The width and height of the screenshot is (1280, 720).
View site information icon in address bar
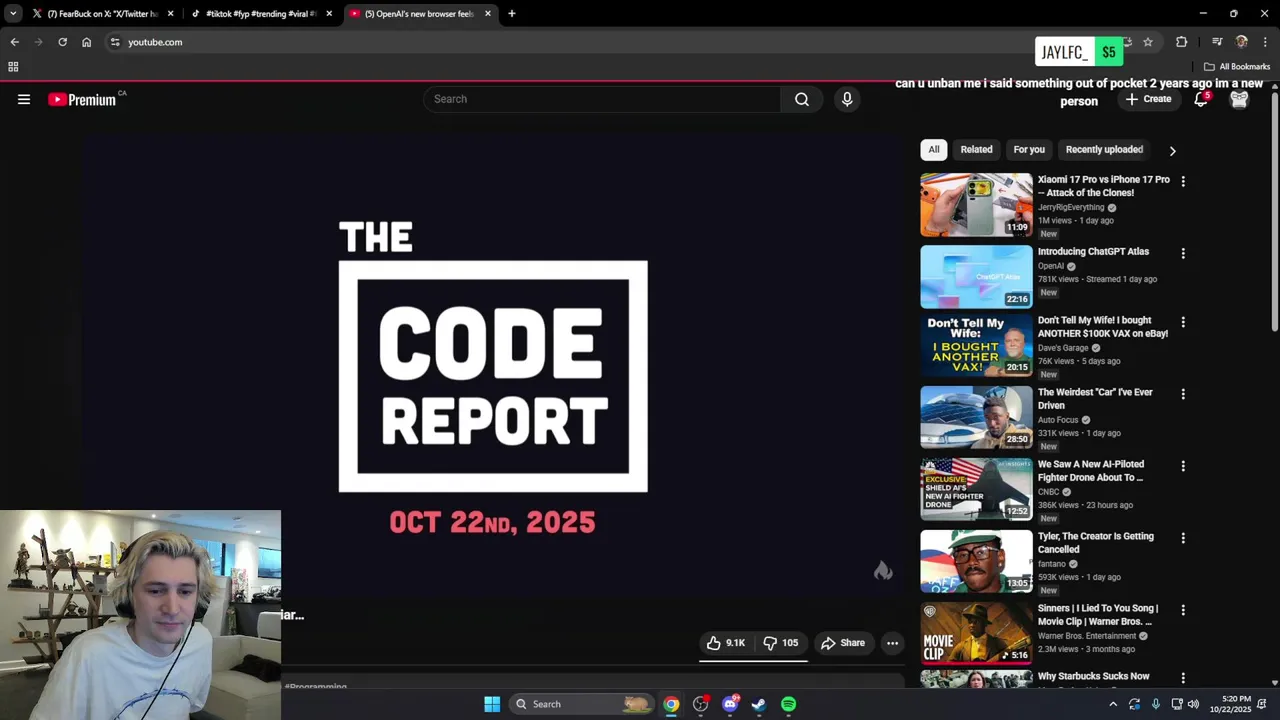click(x=115, y=42)
